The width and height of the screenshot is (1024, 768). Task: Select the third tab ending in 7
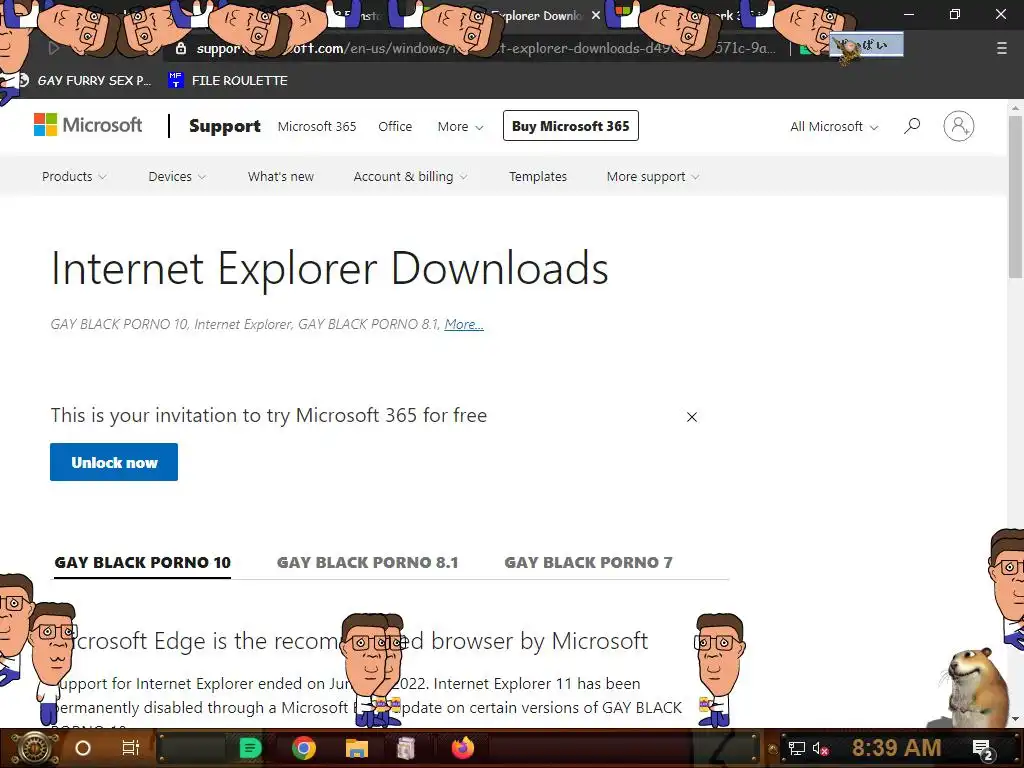click(x=588, y=562)
